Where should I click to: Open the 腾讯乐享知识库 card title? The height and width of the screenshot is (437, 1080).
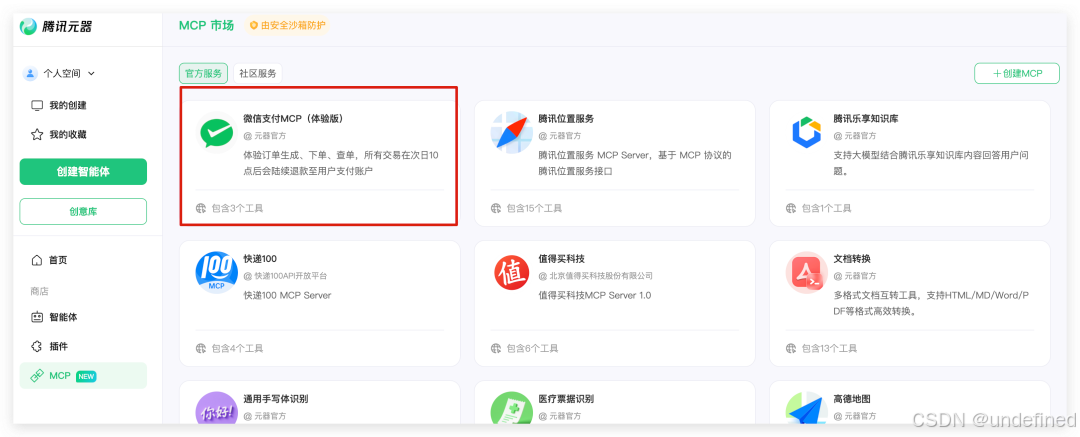[866, 119]
